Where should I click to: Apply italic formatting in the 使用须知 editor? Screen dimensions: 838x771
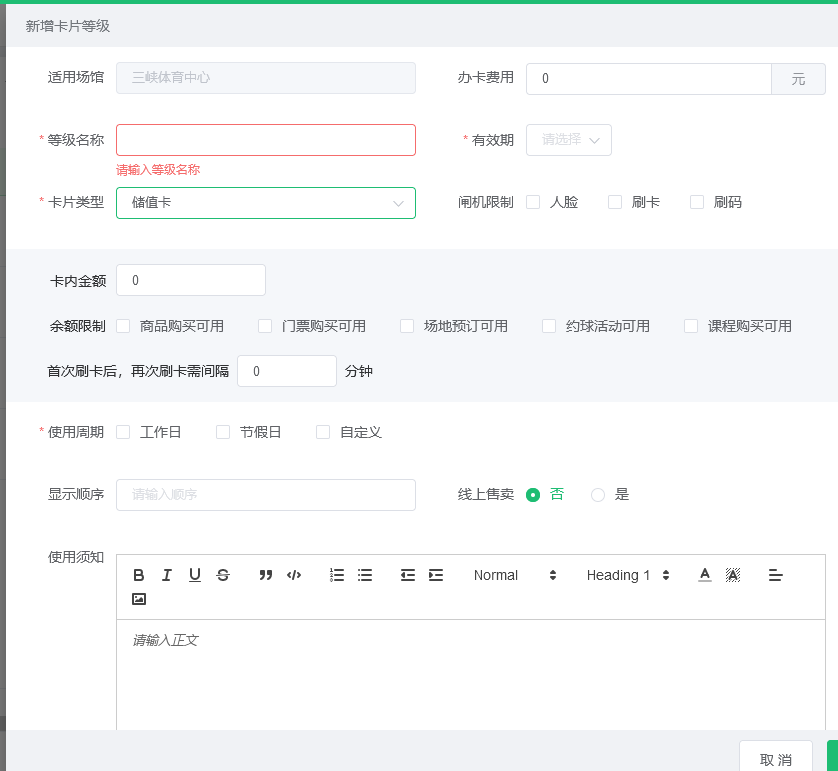click(x=167, y=574)
